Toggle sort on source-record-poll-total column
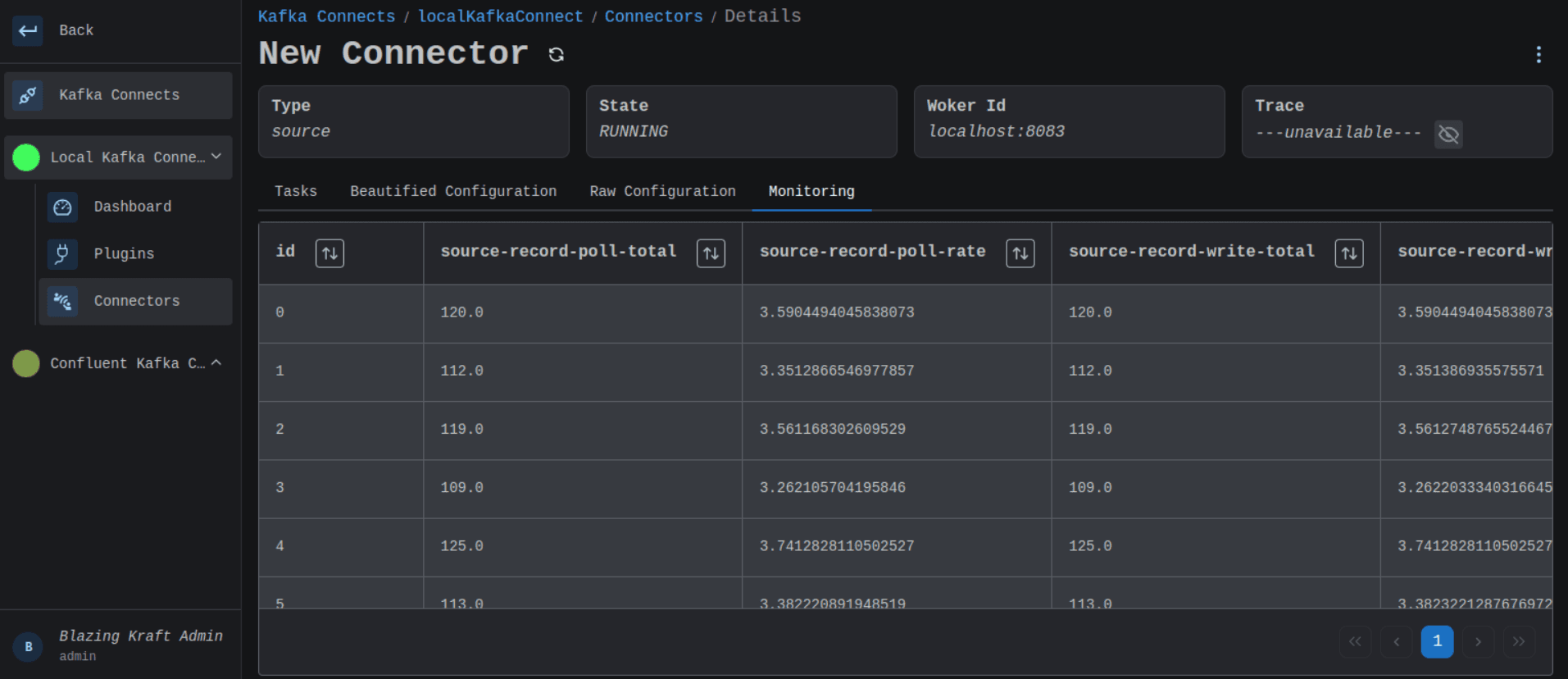 pos(711,253)
